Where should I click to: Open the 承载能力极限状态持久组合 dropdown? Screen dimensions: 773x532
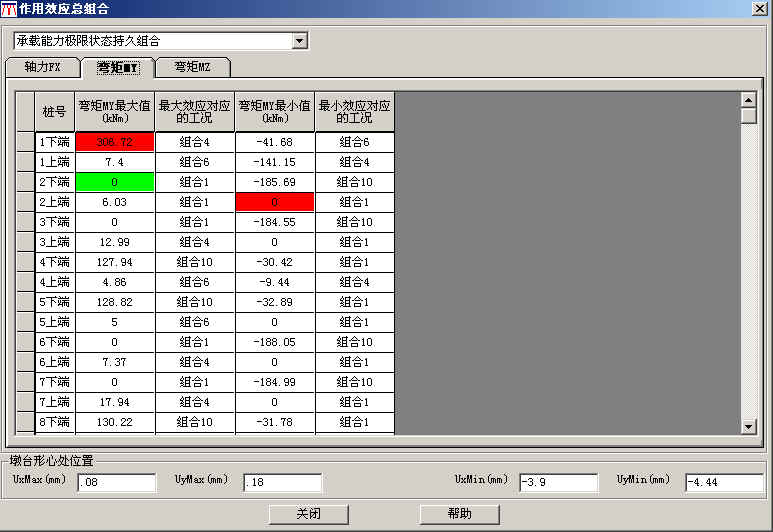(298, 41)
